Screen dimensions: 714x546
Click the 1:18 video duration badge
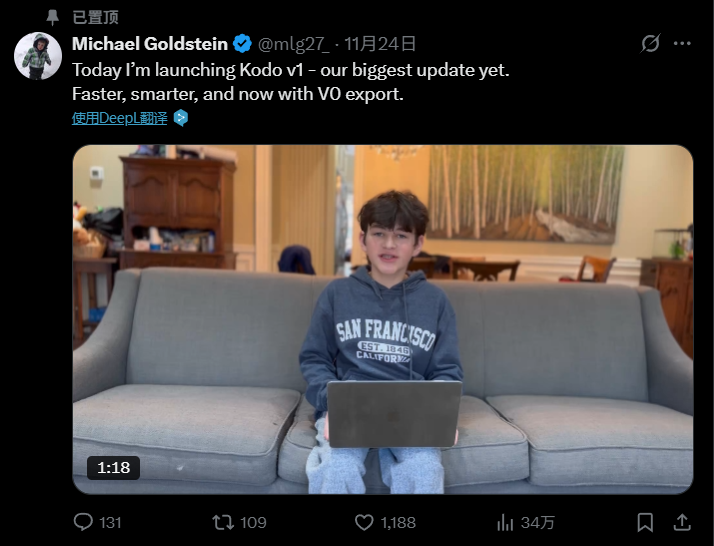point(113,467)
